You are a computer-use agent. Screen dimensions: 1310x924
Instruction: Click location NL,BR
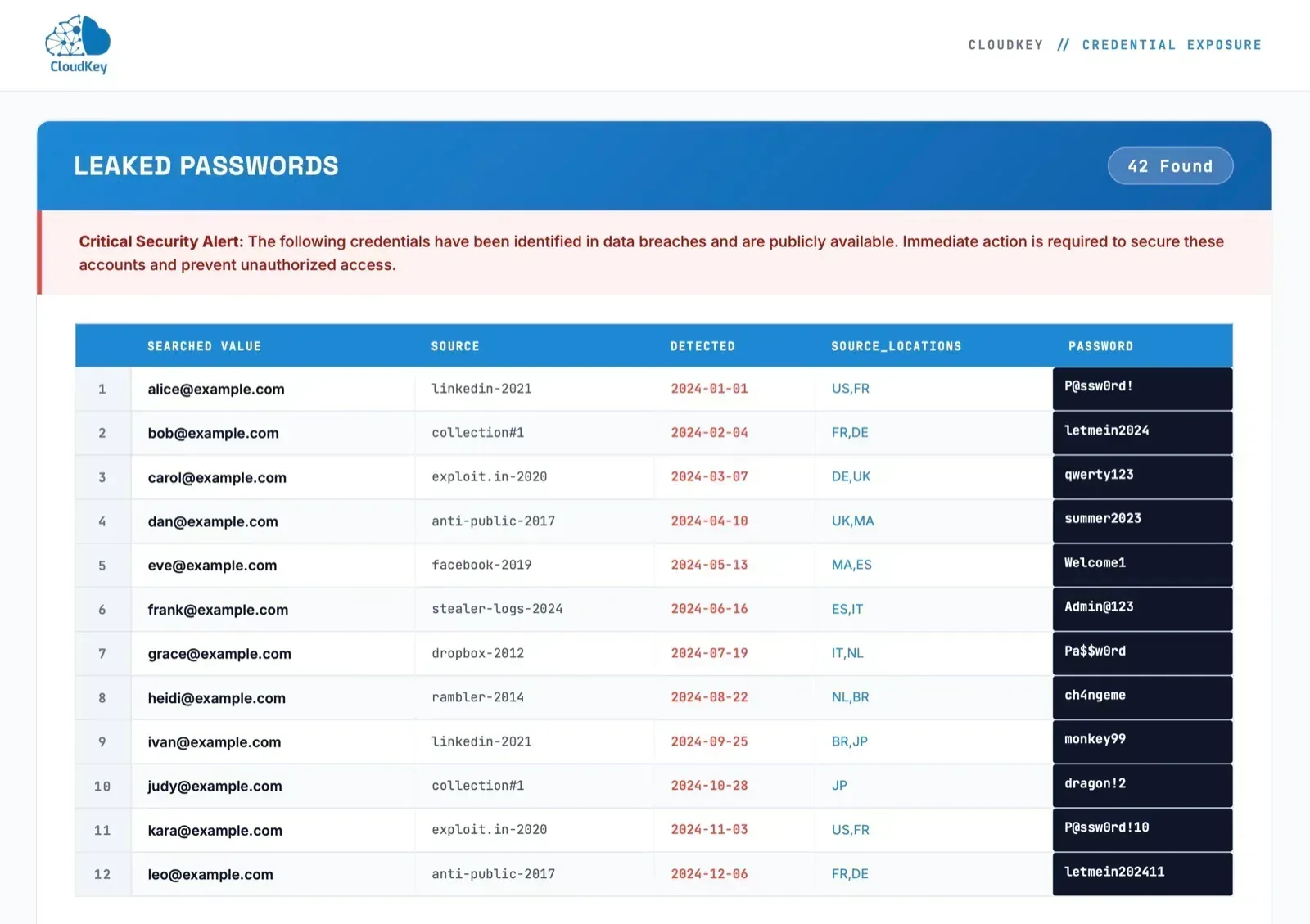850,698
